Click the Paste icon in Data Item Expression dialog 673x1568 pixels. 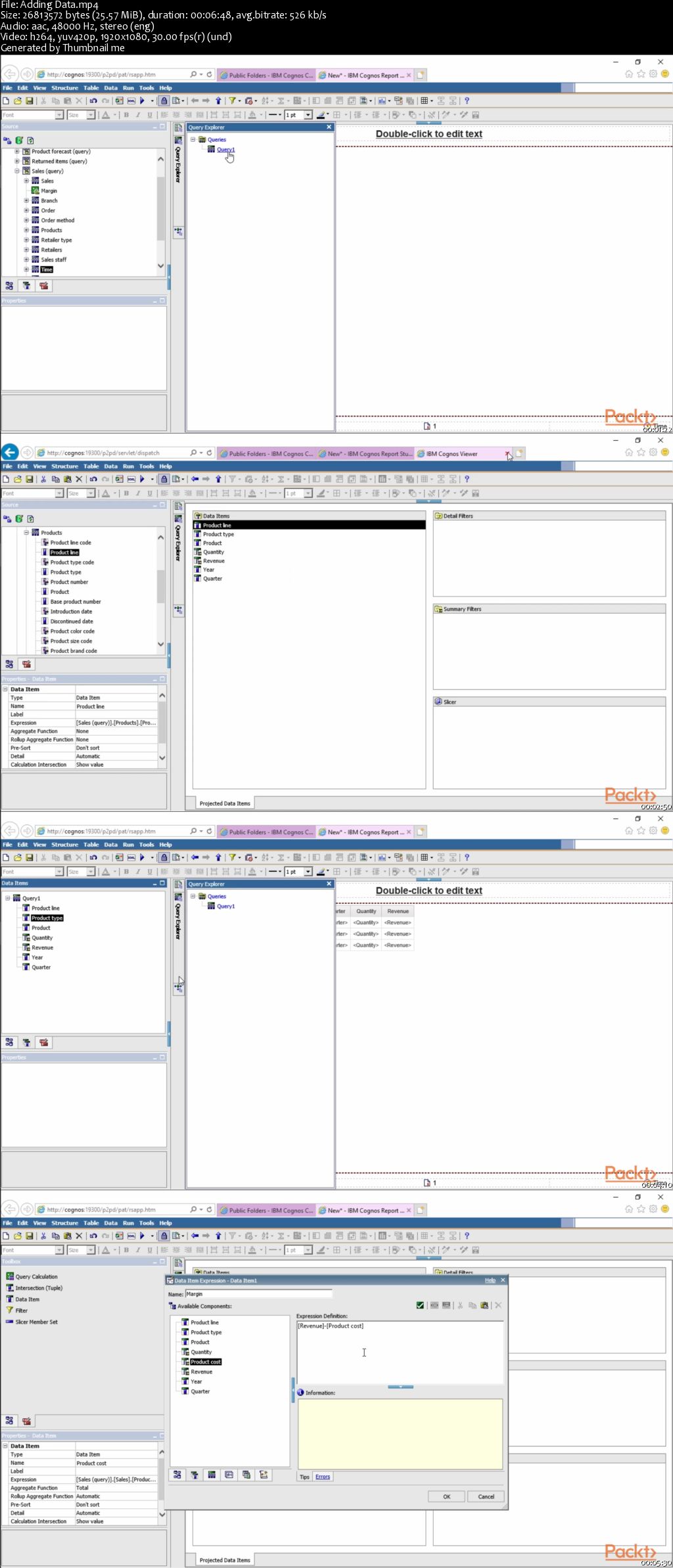pos(484,1305)
